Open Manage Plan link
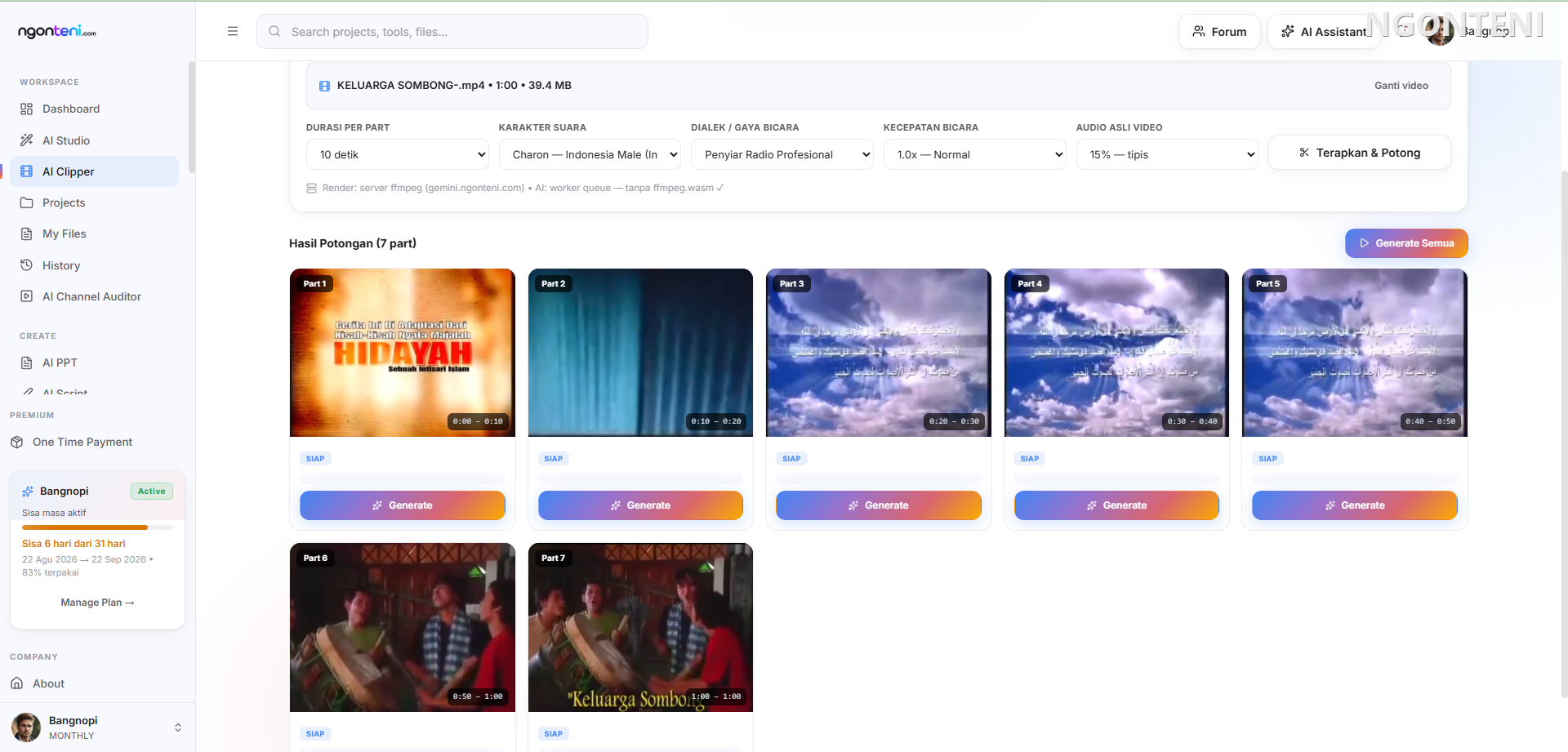1568x752 pixels. [x=97, y=603]
